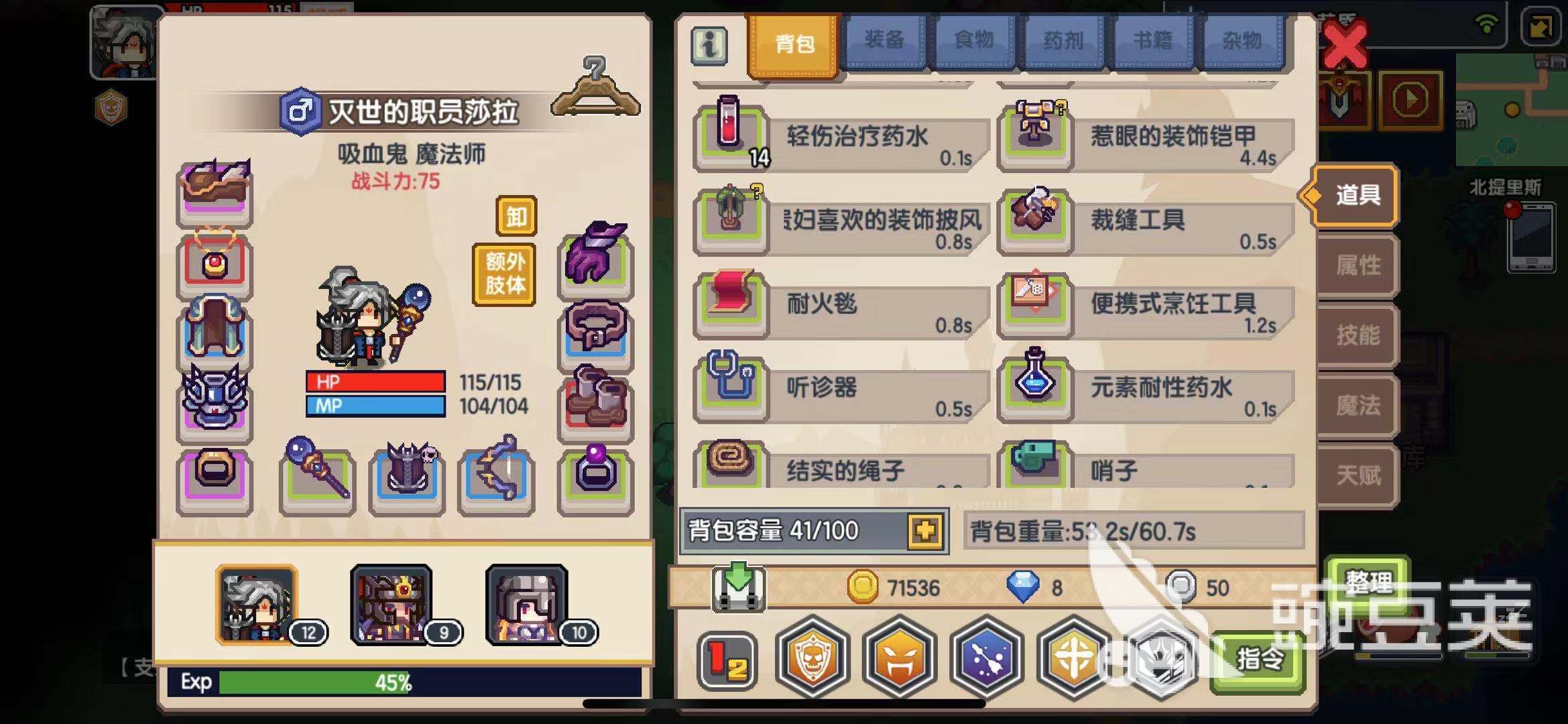Image resolution: width=1568 pixels, height=724 pixels.
Task: Click the green download storage icon
Action: click(738, 586)
